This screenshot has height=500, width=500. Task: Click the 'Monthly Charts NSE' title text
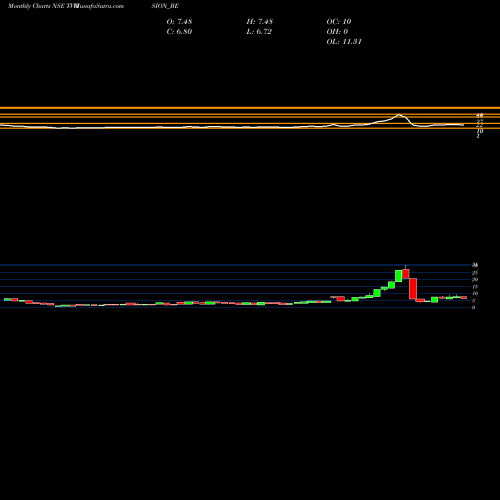pos(36,6)
